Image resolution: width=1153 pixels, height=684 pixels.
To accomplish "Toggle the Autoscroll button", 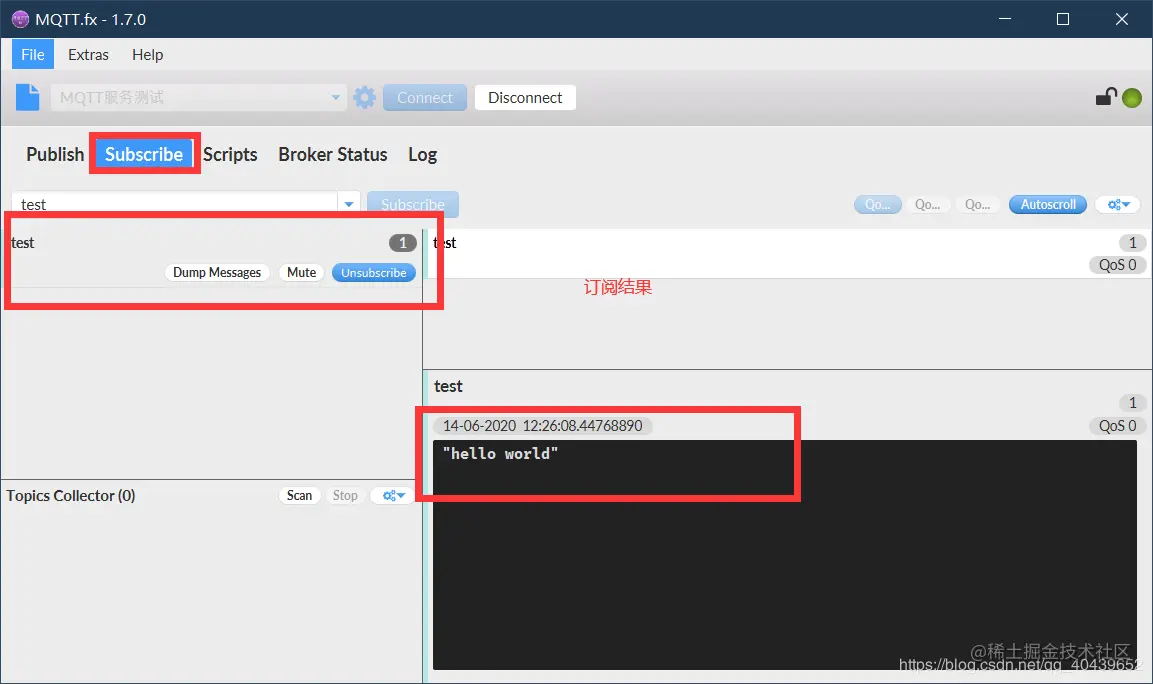I will point(1048,204).
